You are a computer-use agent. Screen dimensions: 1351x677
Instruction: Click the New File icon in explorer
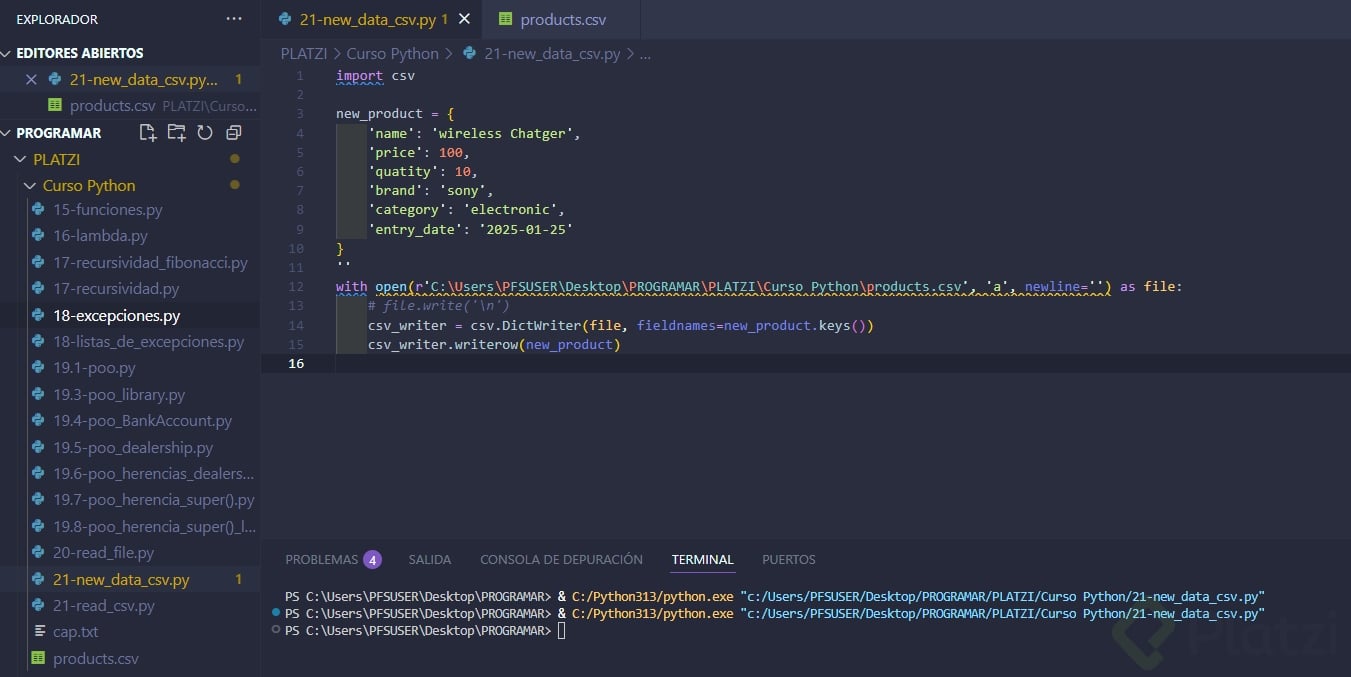click(148, 133)
